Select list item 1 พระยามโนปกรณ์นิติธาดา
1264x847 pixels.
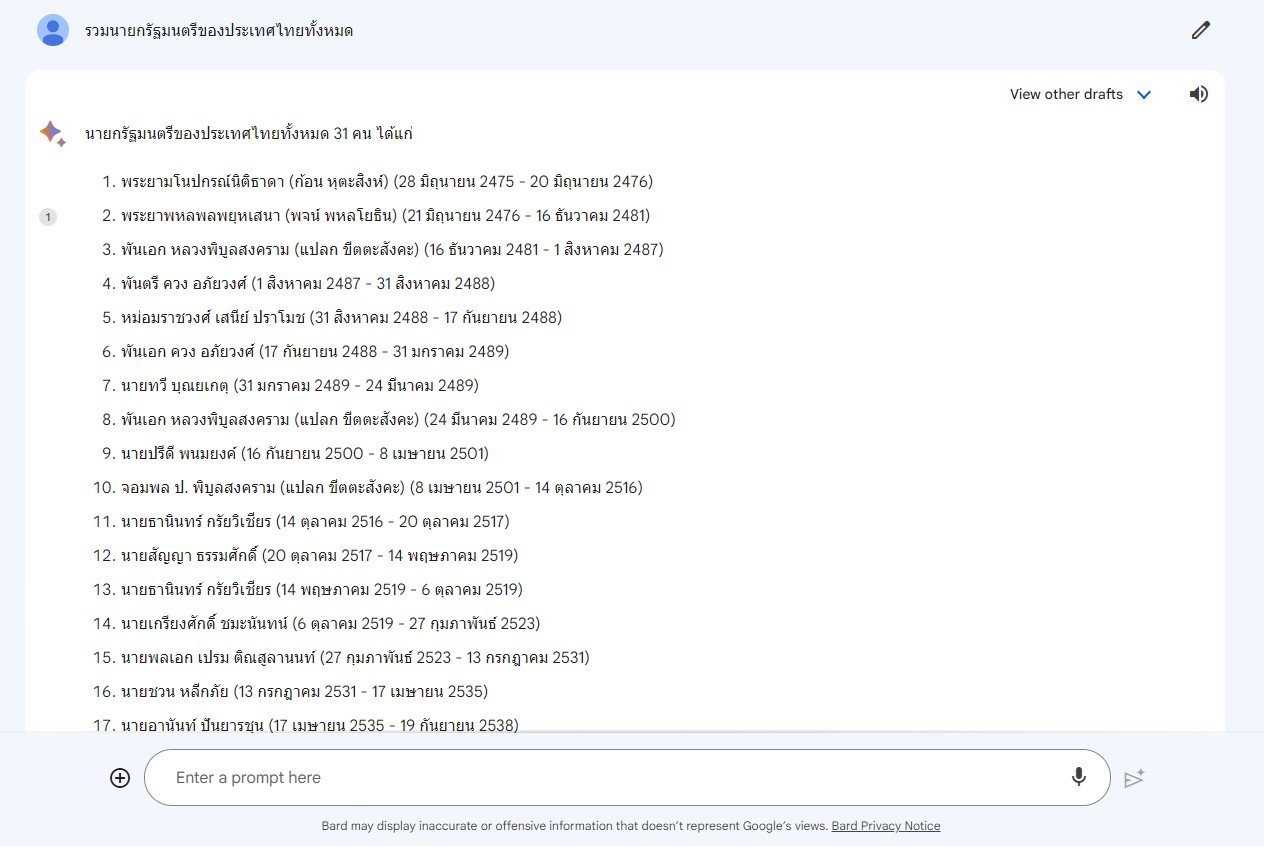tap(386, 182)
